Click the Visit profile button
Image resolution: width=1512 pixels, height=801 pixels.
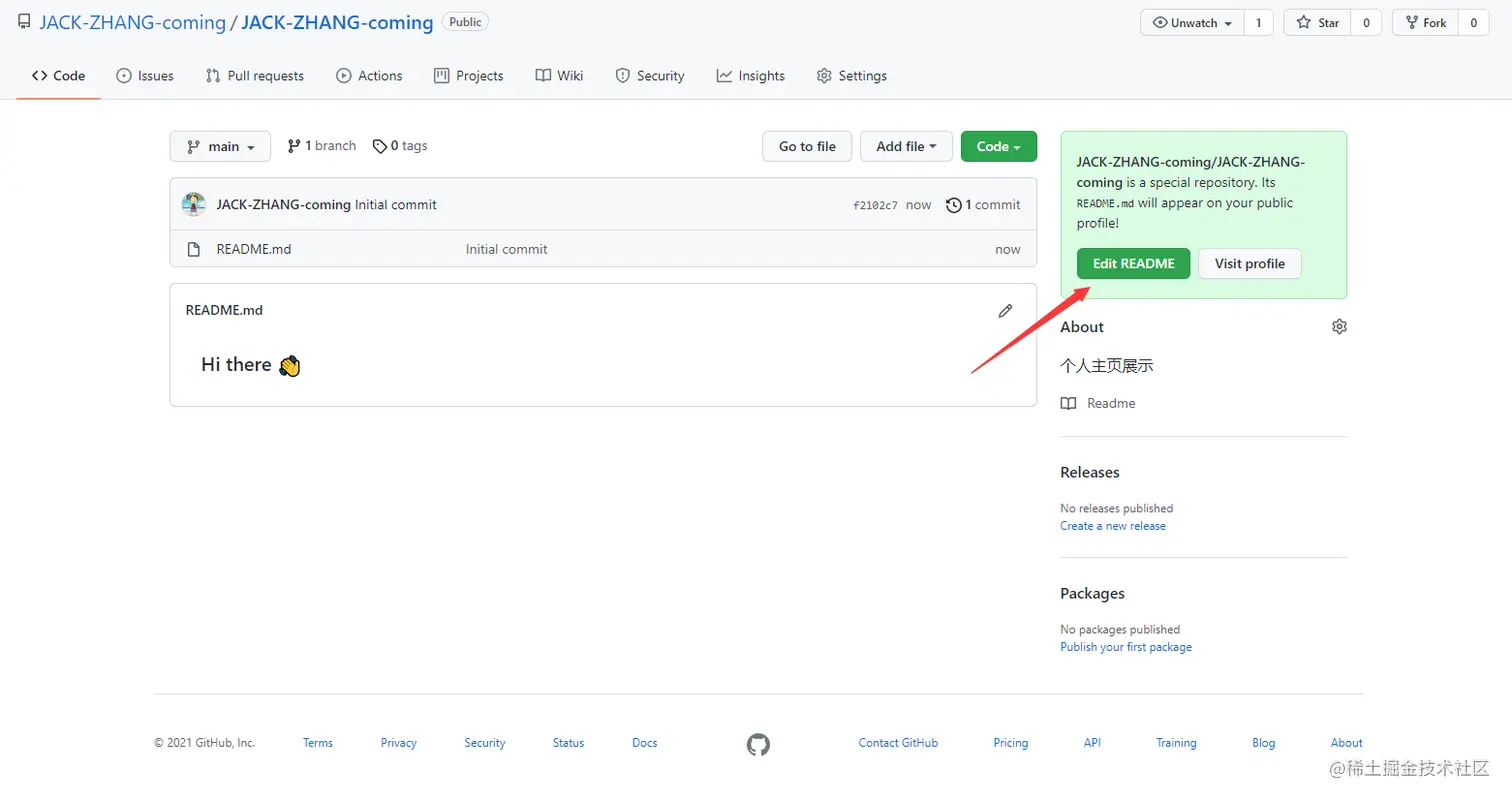coord(1249,264)
